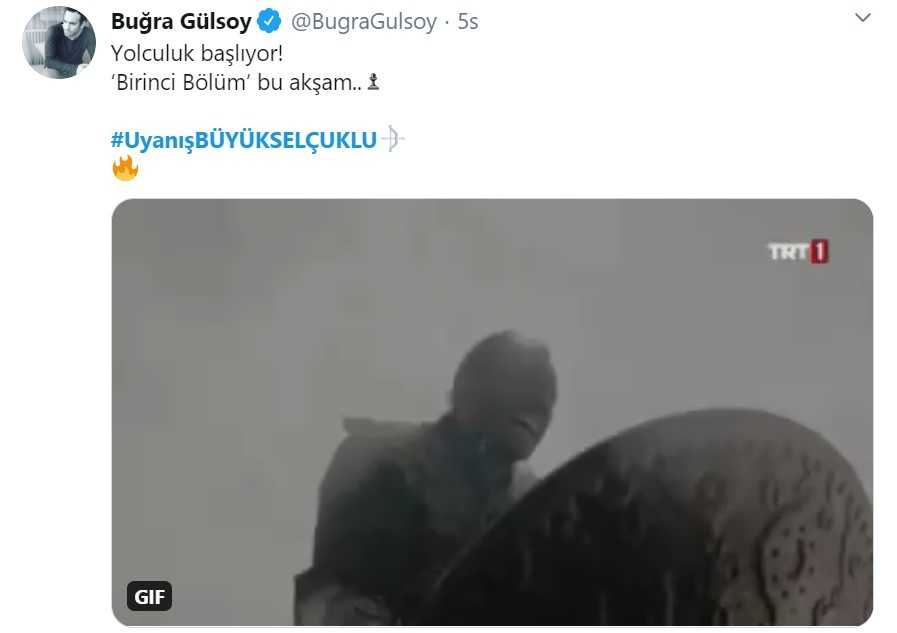This screenshot has height=633, width=897.
Task: Click the TRT 1 channel logo watermark
Action: (798, 252)
